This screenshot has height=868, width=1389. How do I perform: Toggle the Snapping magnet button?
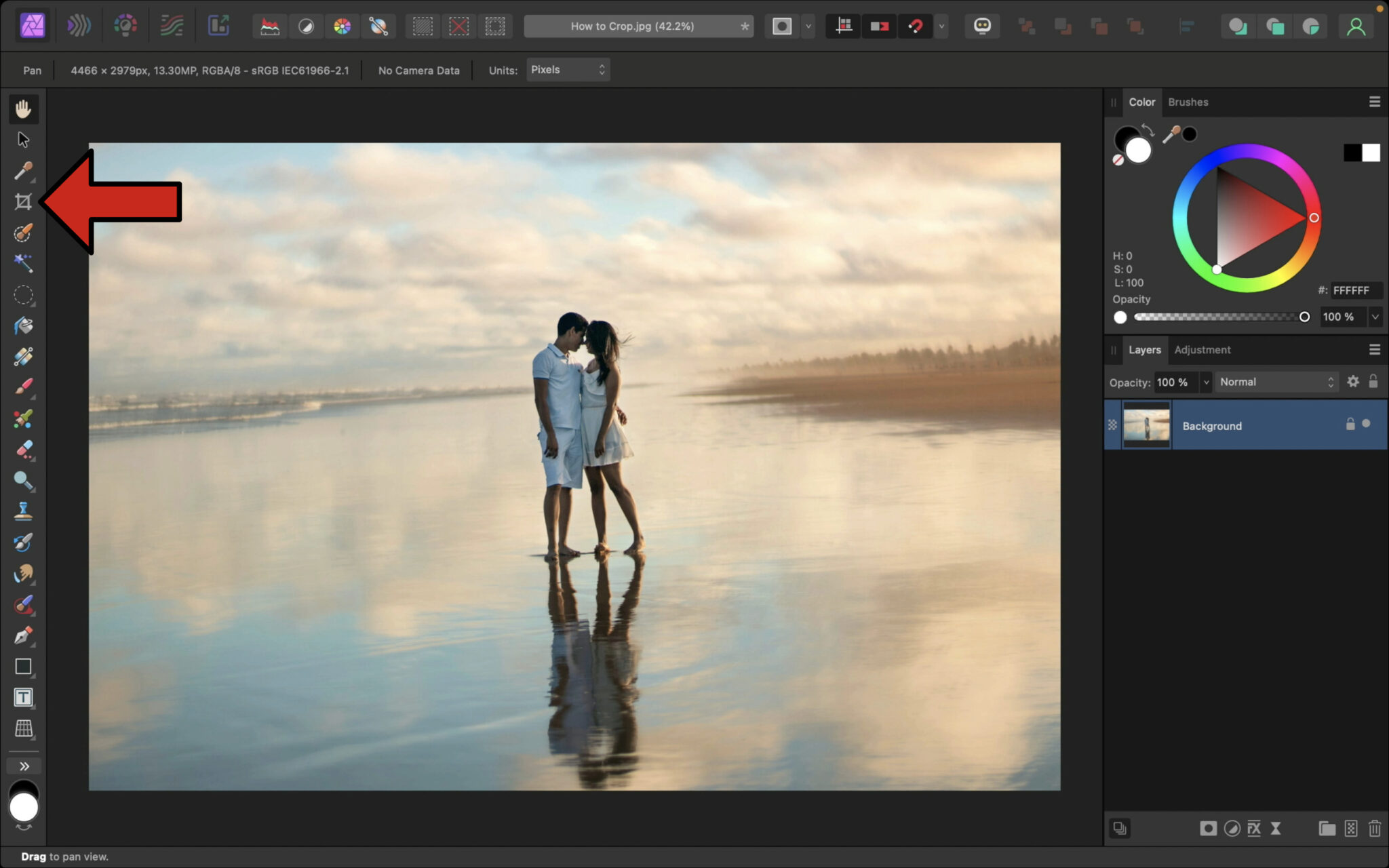(916, 26)
